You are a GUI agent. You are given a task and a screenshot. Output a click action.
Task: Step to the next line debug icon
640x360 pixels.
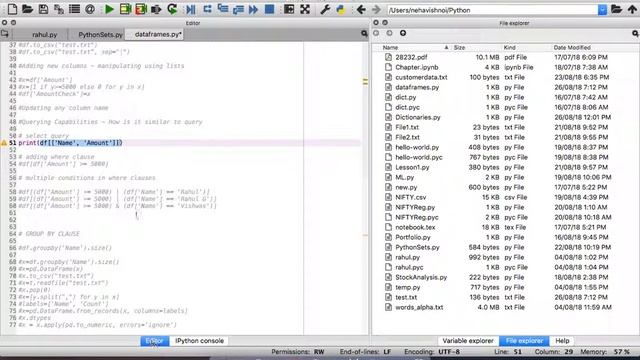pos(207,9)
